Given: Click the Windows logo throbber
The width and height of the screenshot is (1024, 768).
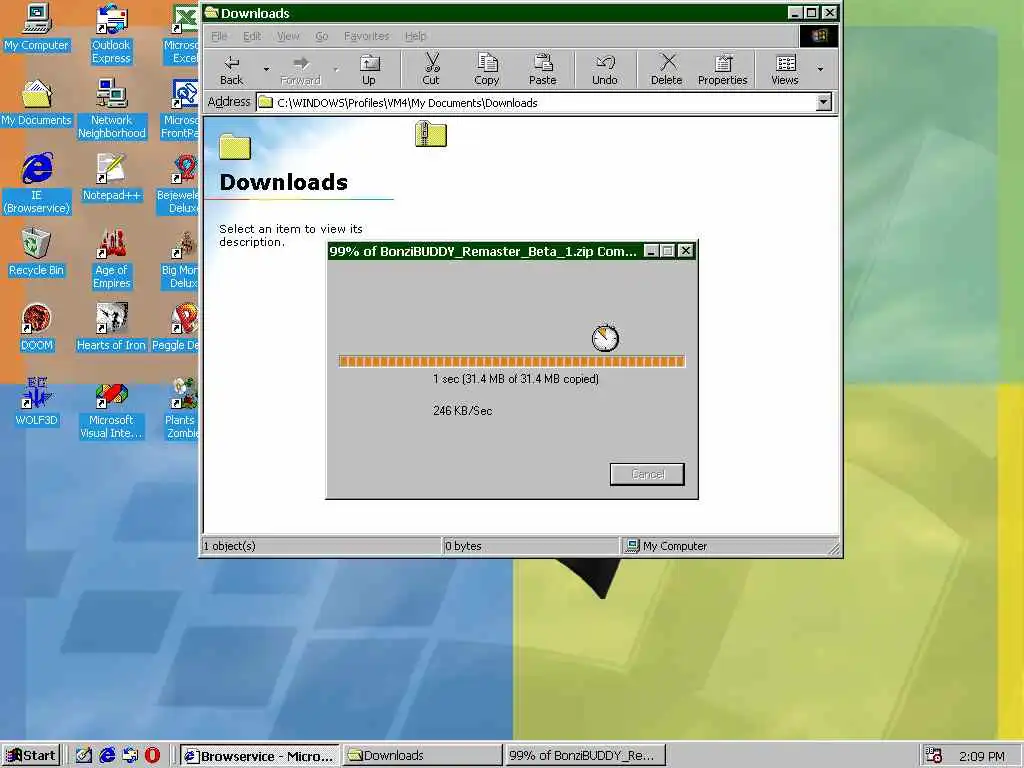Looking at the screenshot, I should coord(819,36).
